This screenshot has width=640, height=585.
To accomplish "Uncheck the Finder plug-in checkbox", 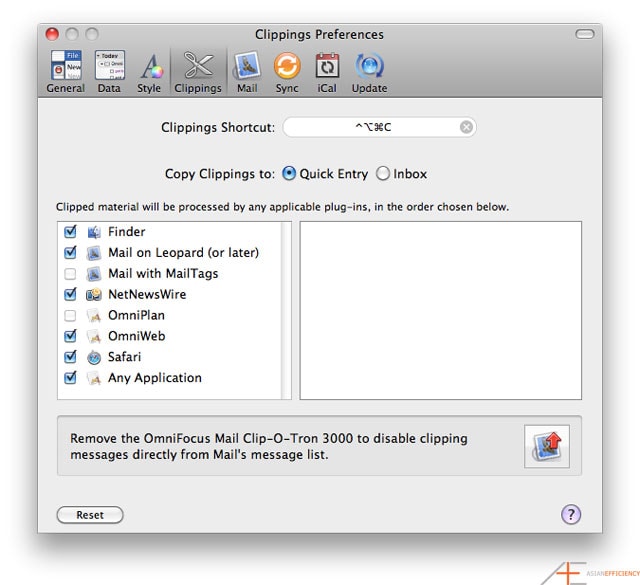I will (x=70, y=232).
